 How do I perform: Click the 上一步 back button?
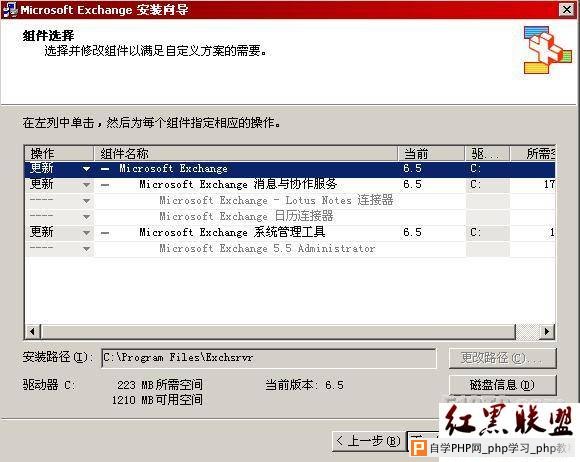pos(368,441)
